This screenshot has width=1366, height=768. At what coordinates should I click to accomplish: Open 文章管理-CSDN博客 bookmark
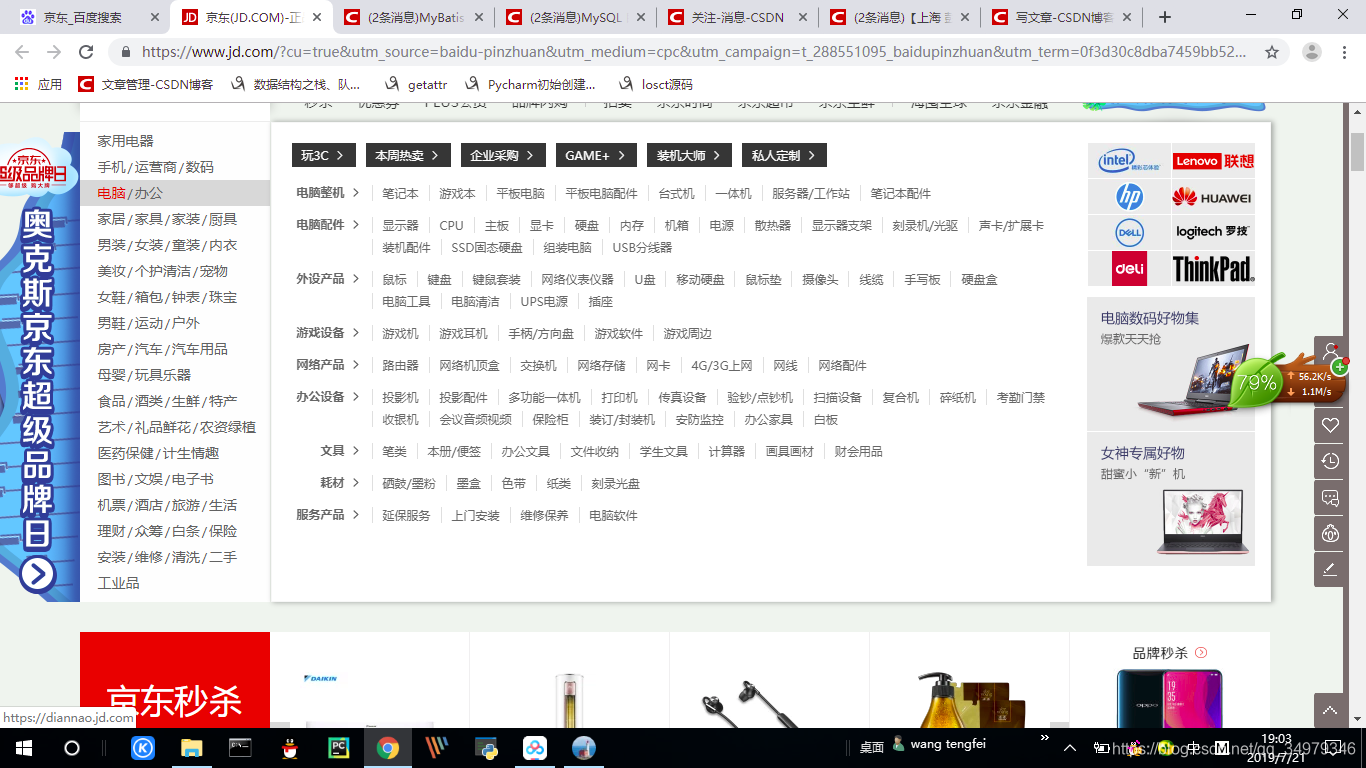pos(147,85)
